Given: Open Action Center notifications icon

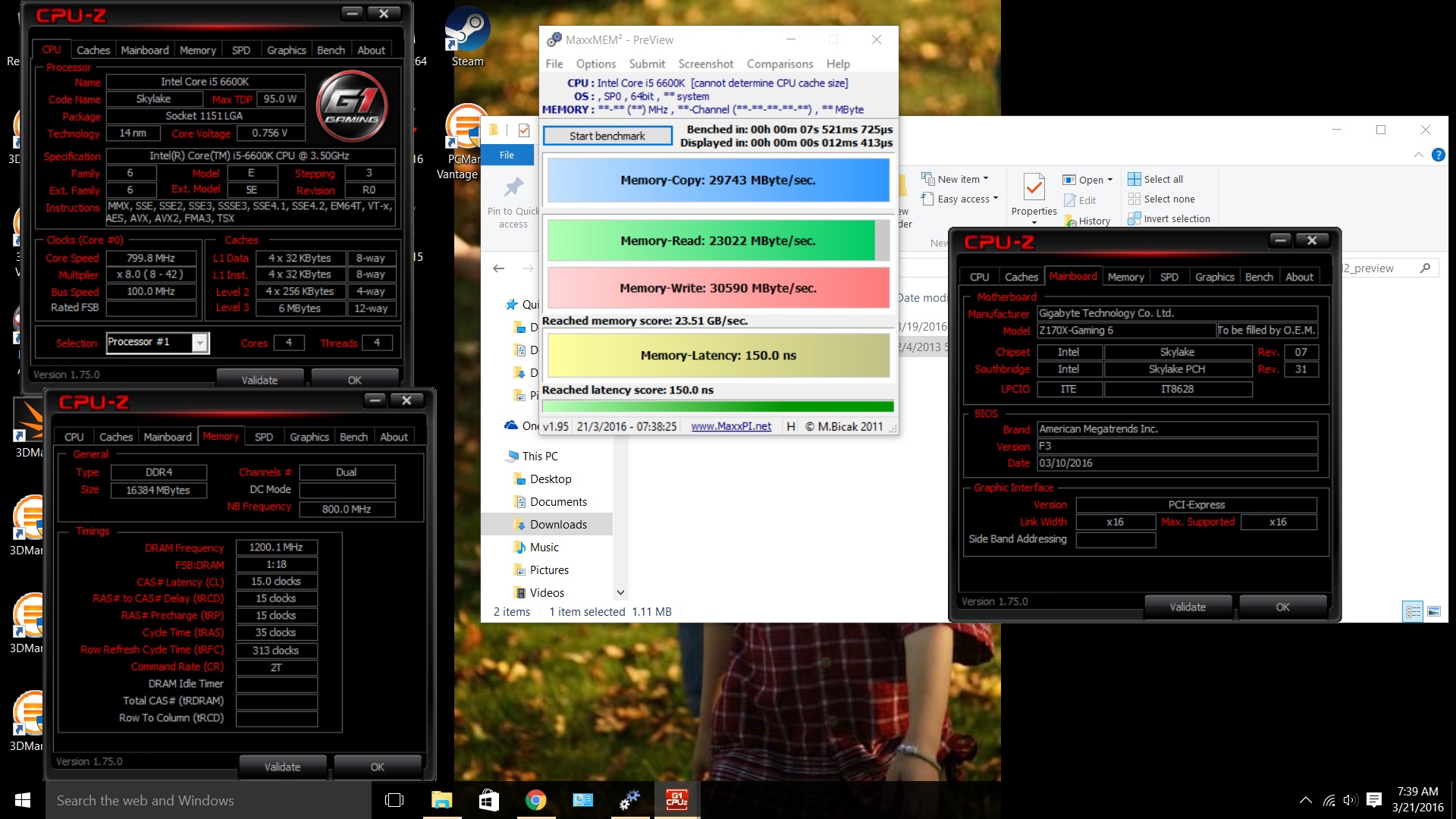Looking at the screenshot, I should pos(1373,800).
